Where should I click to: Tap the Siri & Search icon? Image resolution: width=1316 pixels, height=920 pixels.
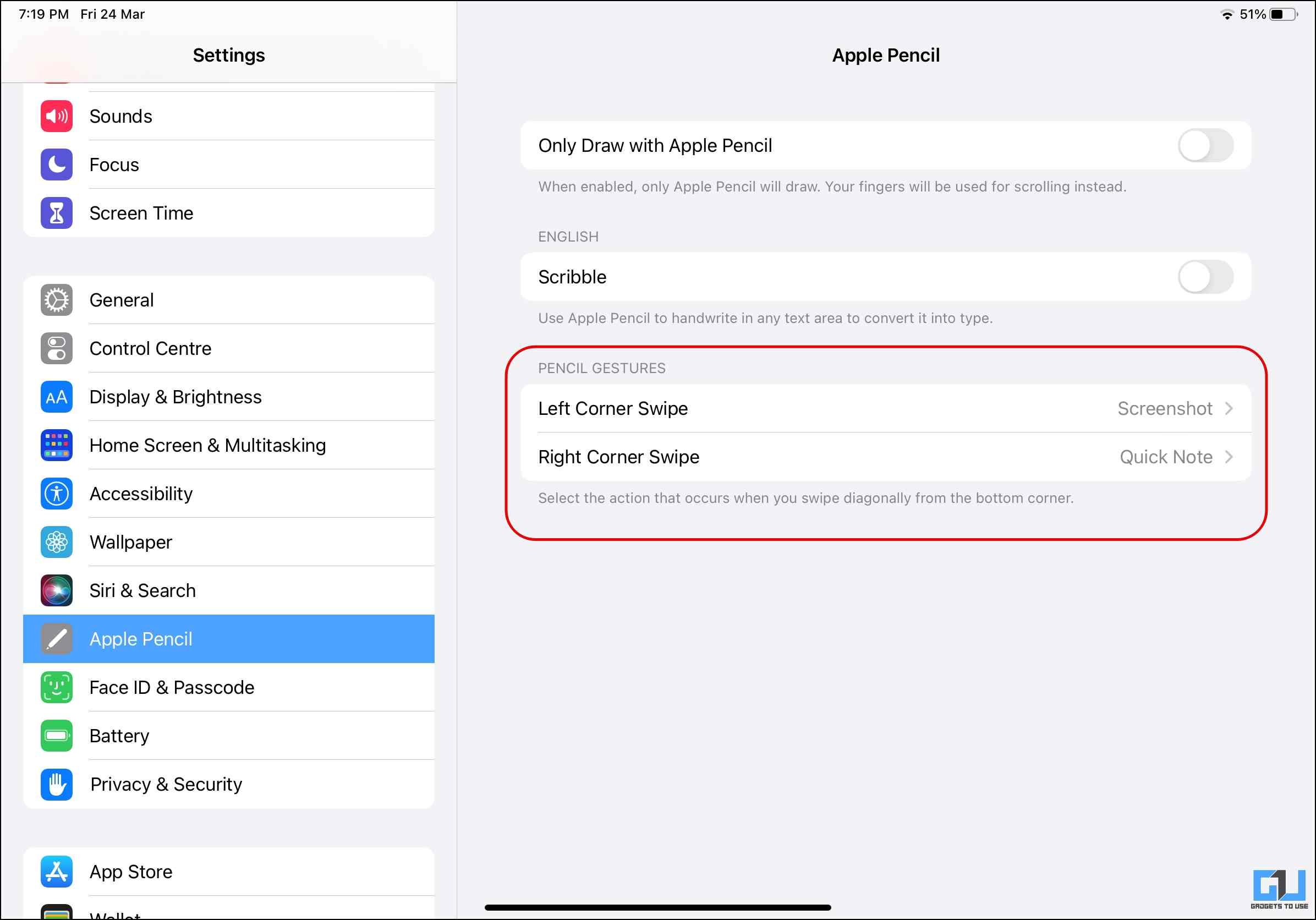[x=56, y=590]
